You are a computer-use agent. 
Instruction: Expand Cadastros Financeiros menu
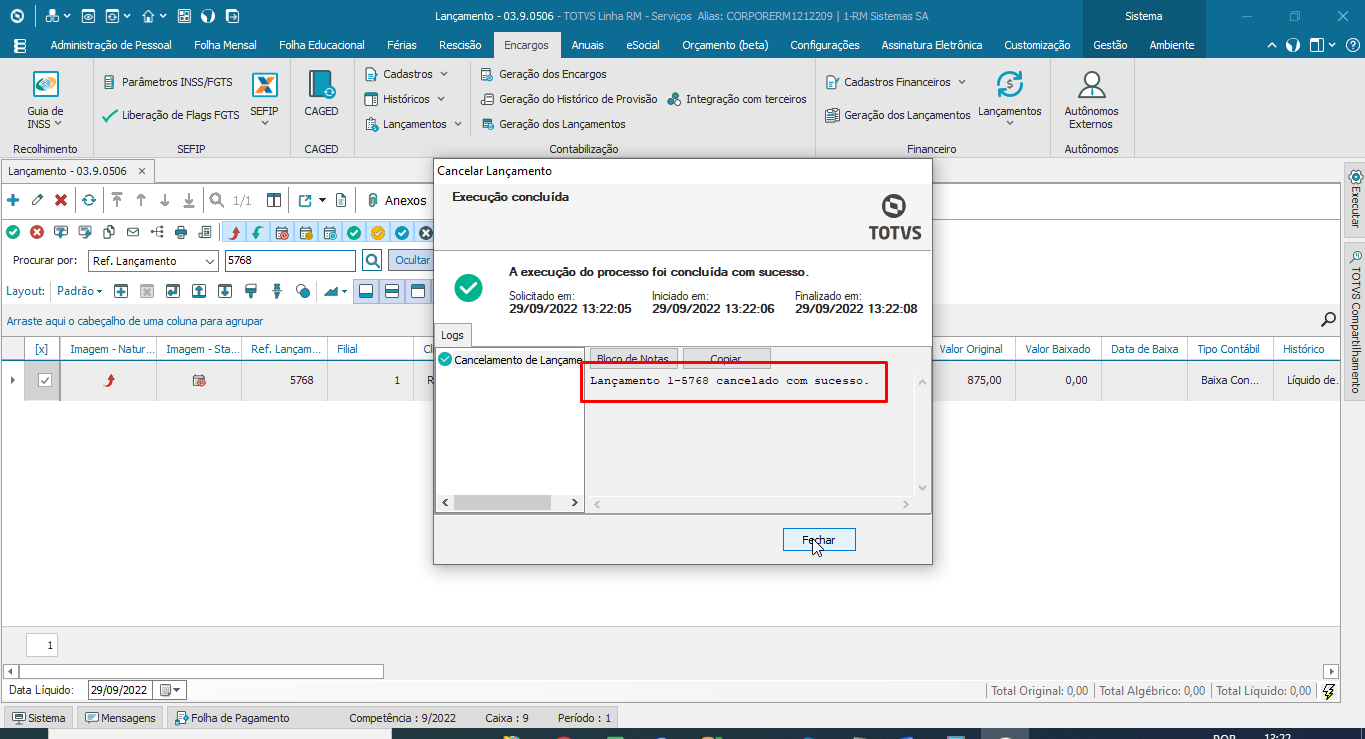point(896,82)
